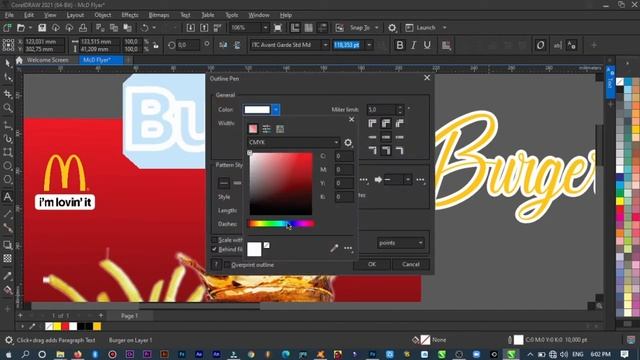Screen dimensions: 640x360
Task: Click the Print icon in the toolbar
Action: pos(83,28)
